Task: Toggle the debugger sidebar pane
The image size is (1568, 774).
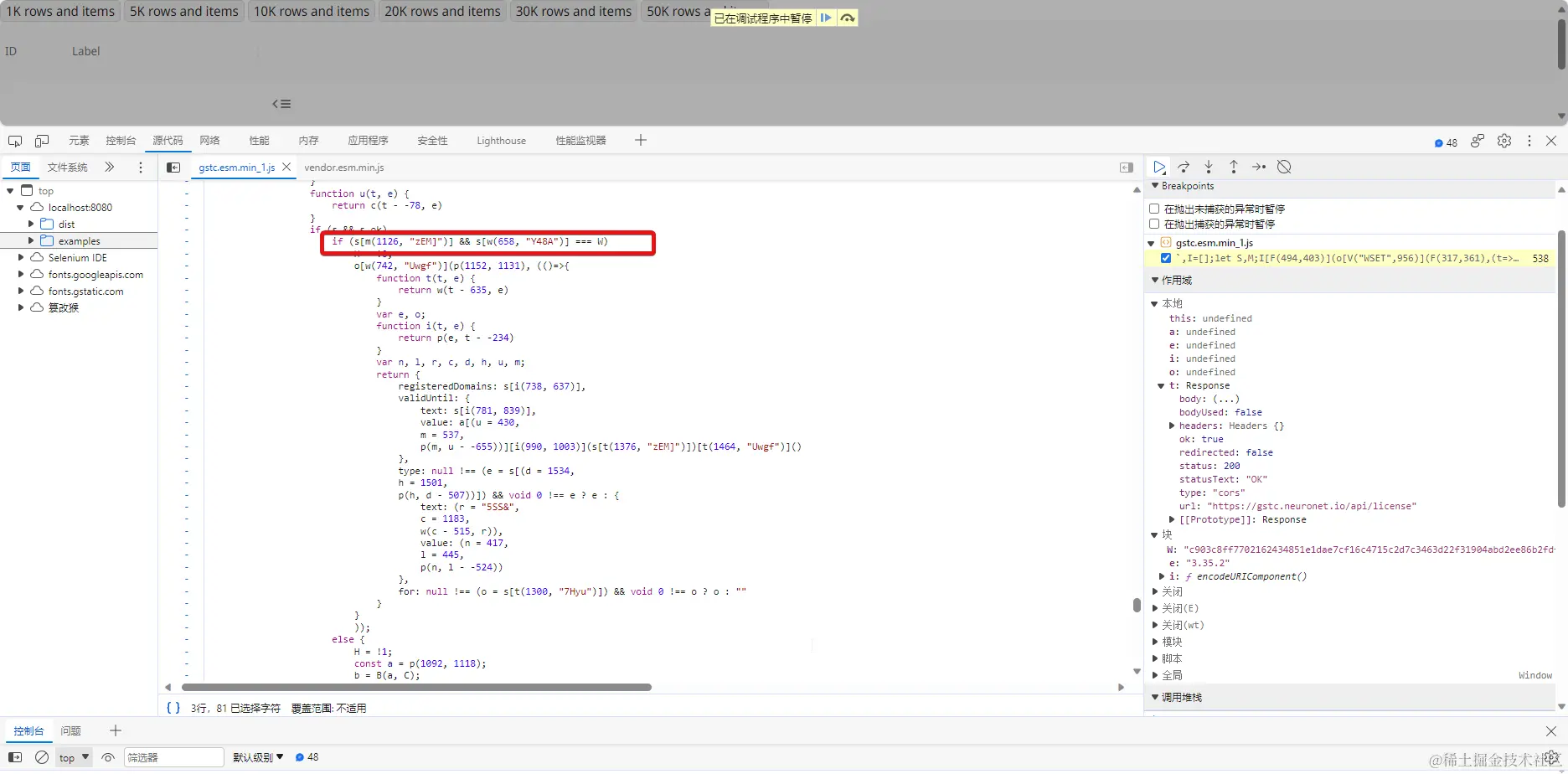Action: pyautogui.click(x=1127, y=168)
